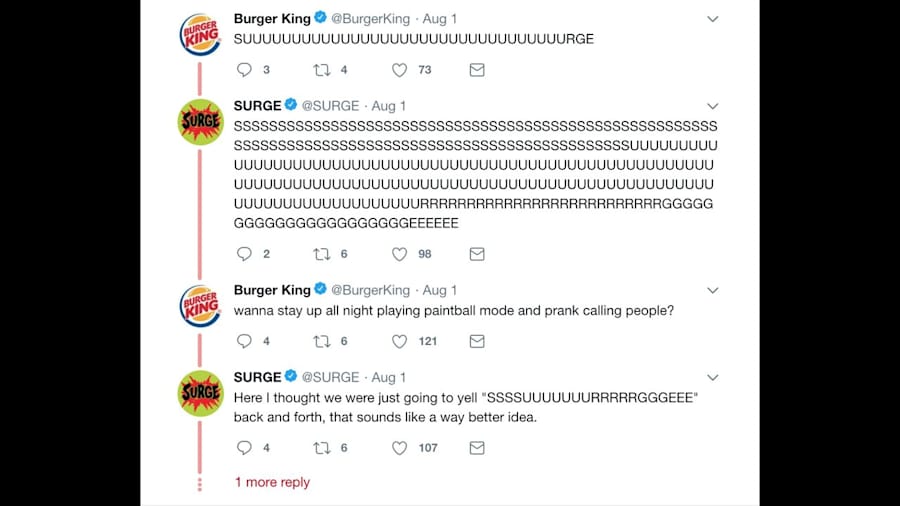Open options chevron on SURGE's long tweet
The width and height of the screenshot is (900, 506).
[x=712, y=106]
